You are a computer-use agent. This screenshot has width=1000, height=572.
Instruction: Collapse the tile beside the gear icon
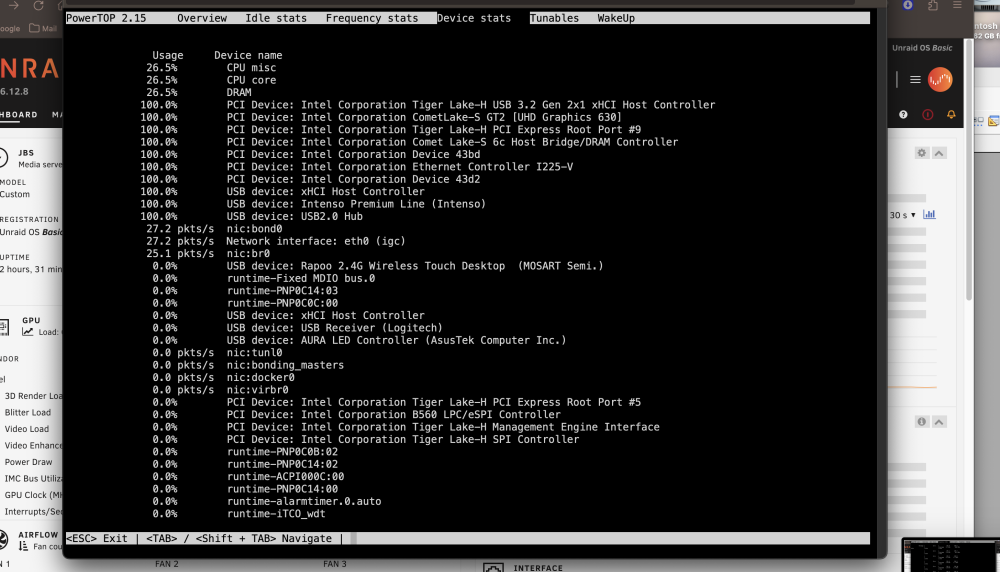point(939,153)
